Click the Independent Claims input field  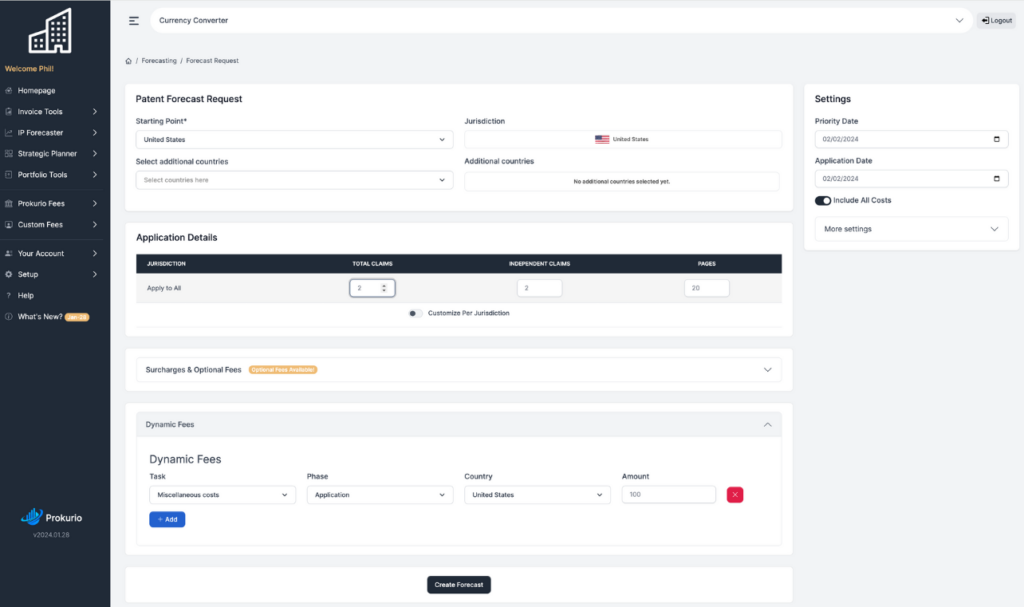point(539,288)
